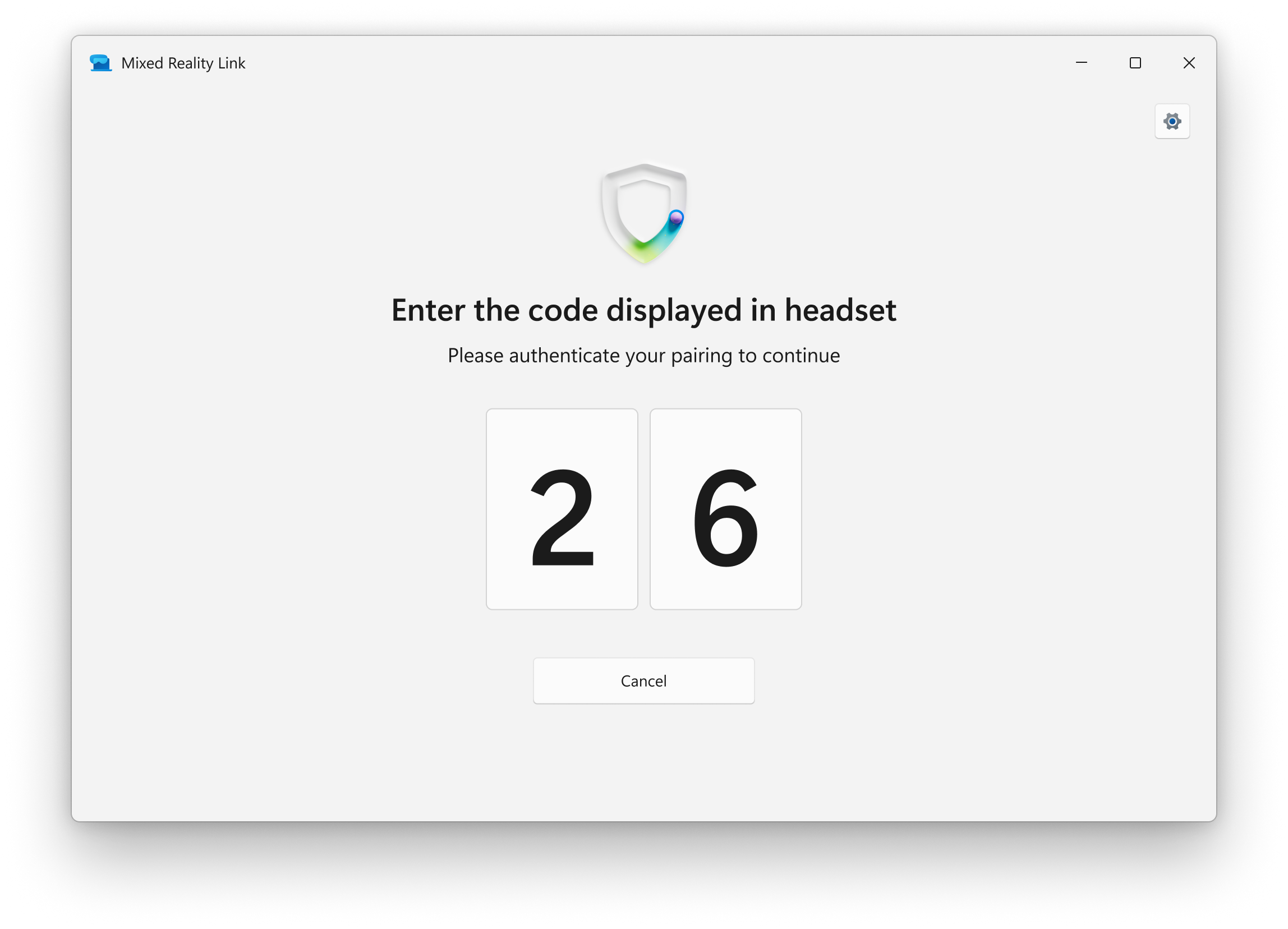Image resolution: width=1288 pixels, height=929 pixels.
Task: Minimize the Mixed Reality Link window
Action: click(x=1082, y=63)
